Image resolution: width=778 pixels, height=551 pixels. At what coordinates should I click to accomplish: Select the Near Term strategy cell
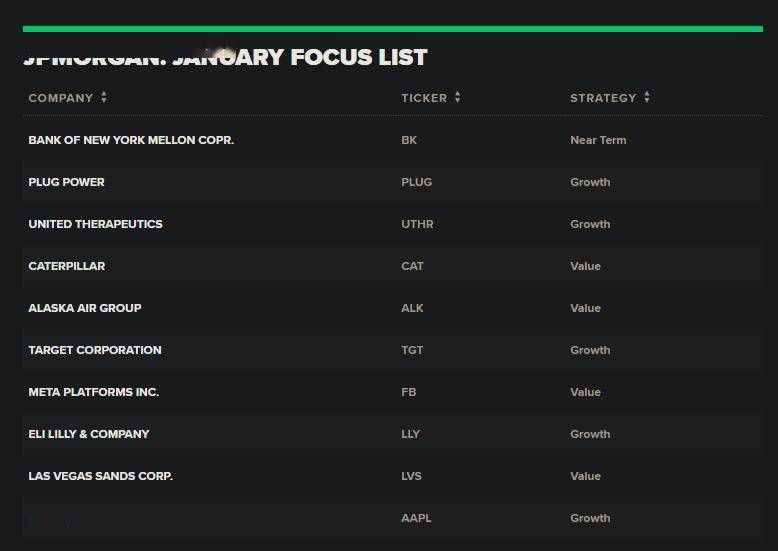(x=598, y=140)
